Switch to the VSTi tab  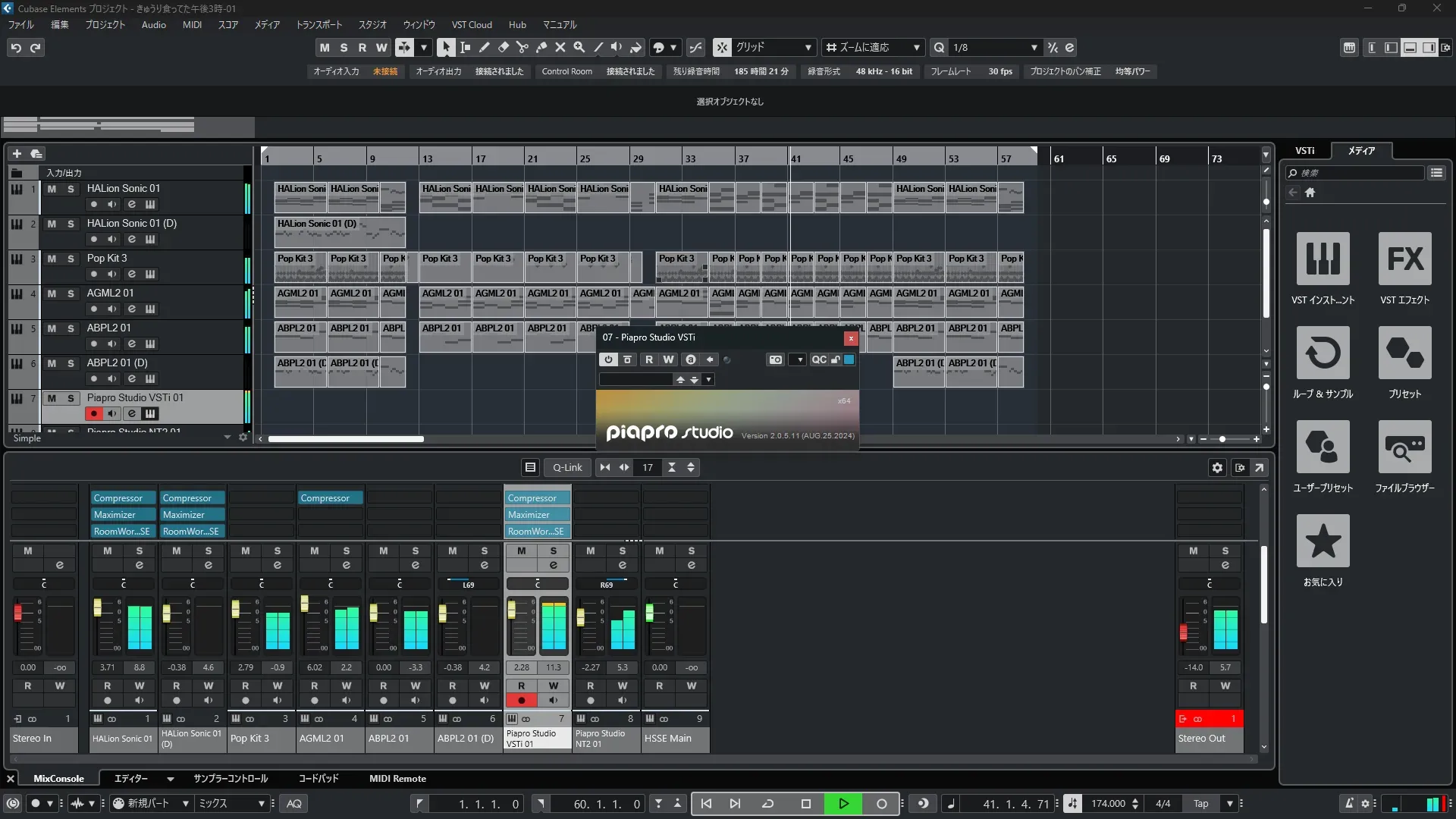[x=1304, y=150]
